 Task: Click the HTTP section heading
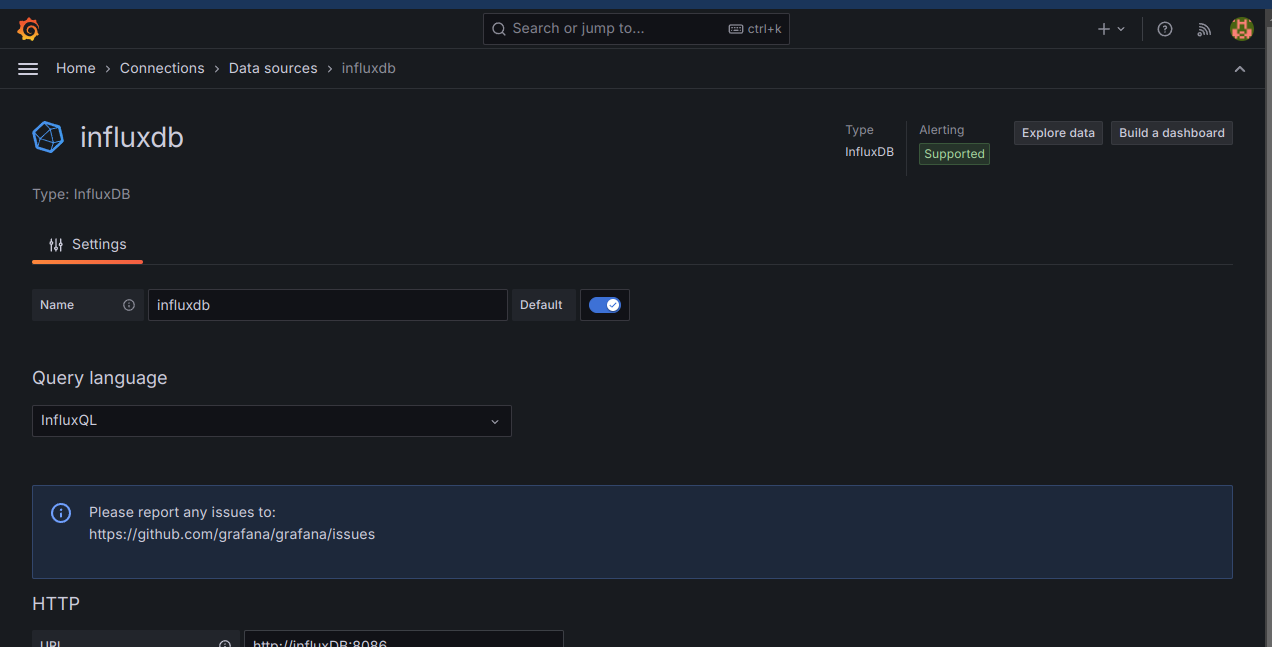56,604
